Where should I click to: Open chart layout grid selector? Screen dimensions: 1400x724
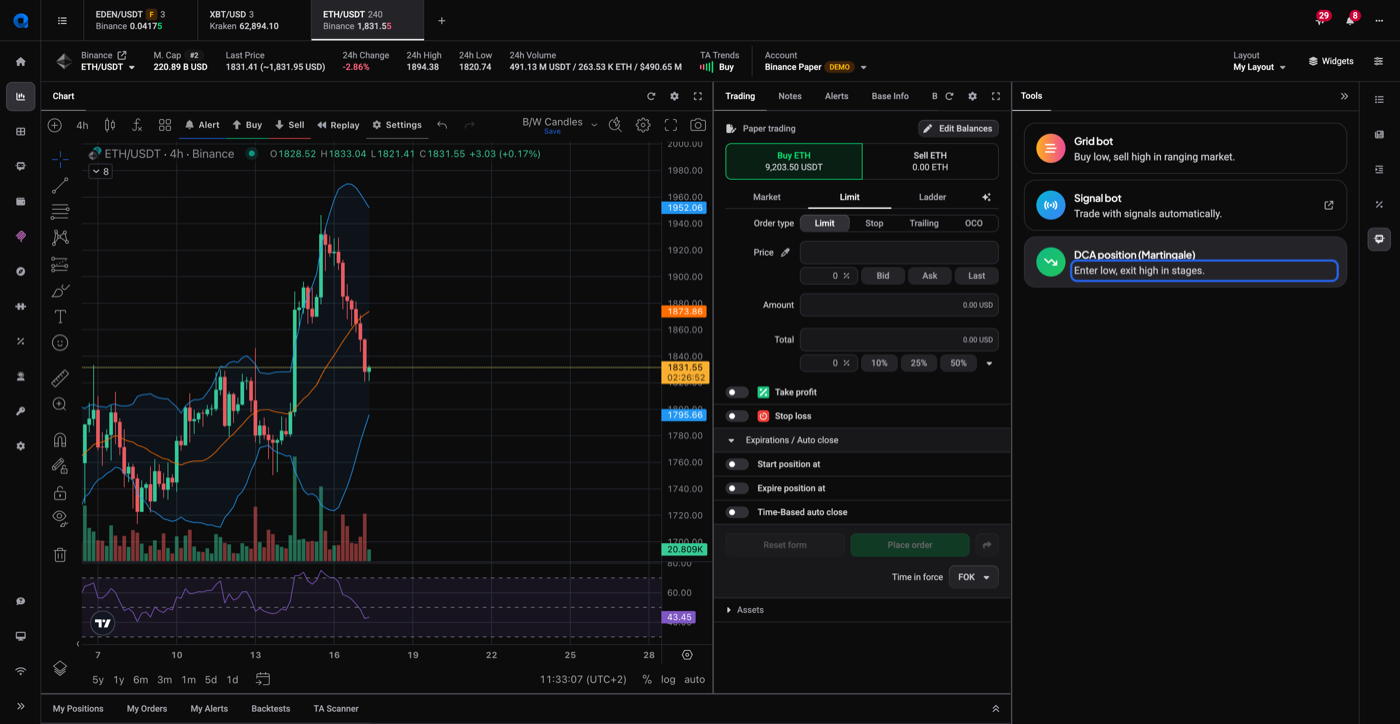(x=165, y=125)
